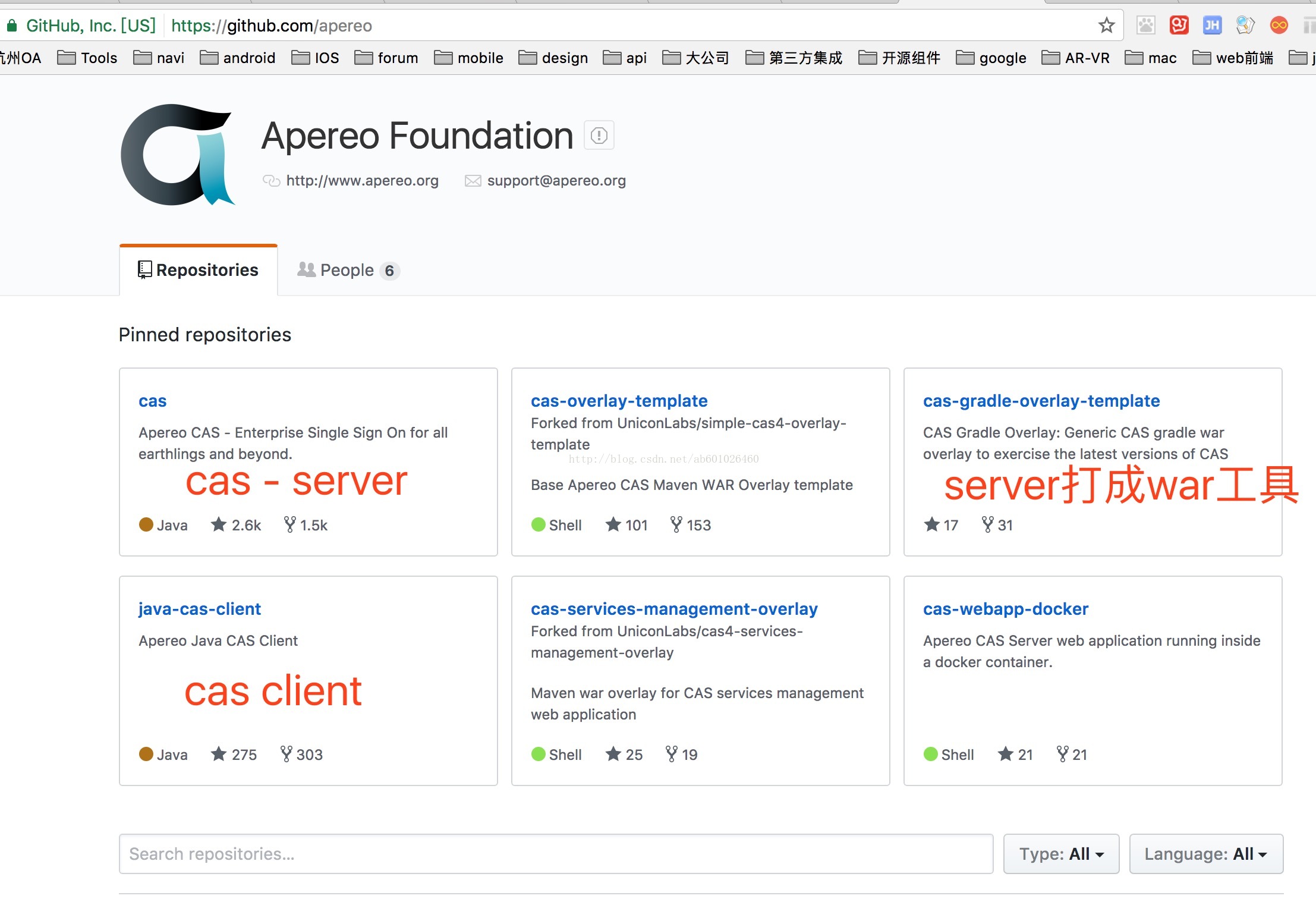Click the star icon on cas-gradle-overlay-template
1316x905 pixels.
pyautogui.click(x=931, y=524)
